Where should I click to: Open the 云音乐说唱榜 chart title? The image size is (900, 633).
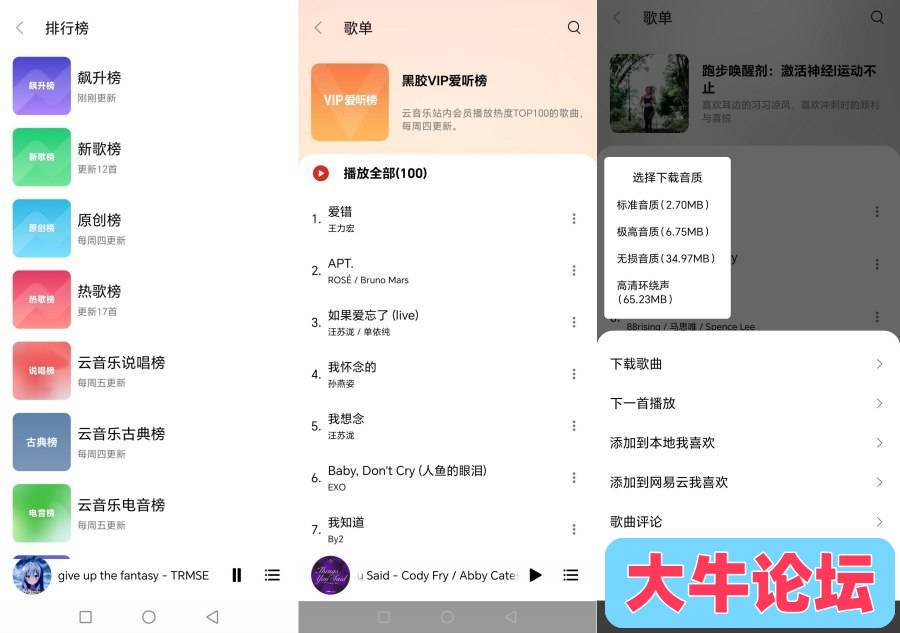121,362
